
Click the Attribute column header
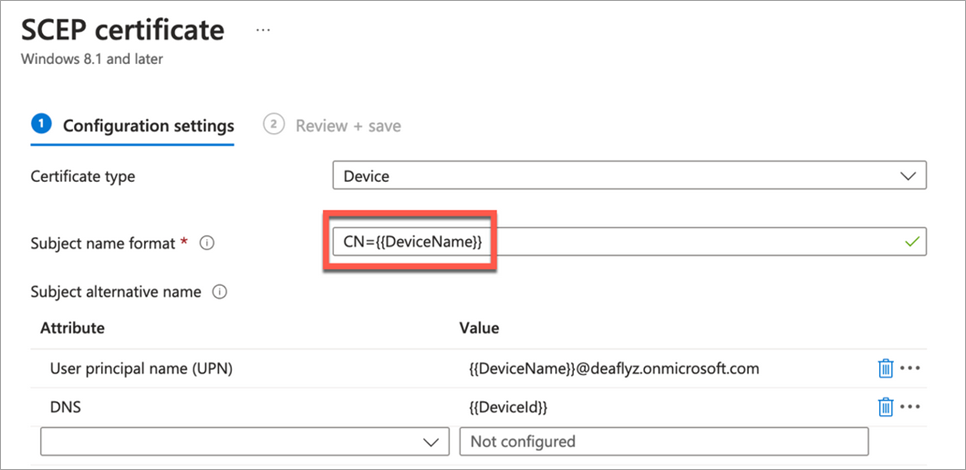click(x=72, y=328)
